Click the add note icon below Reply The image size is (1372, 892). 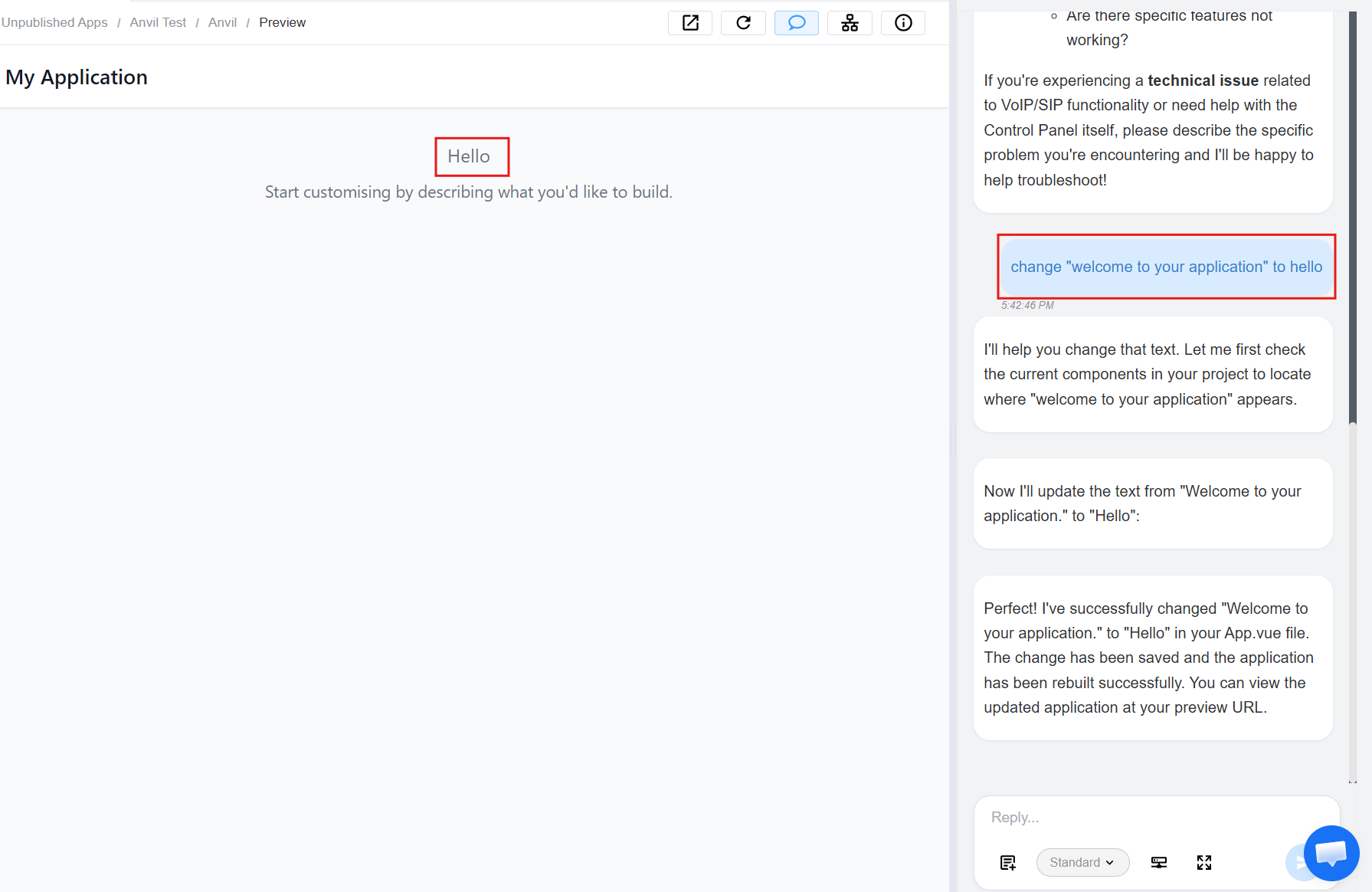click(x=1007, y=863)
